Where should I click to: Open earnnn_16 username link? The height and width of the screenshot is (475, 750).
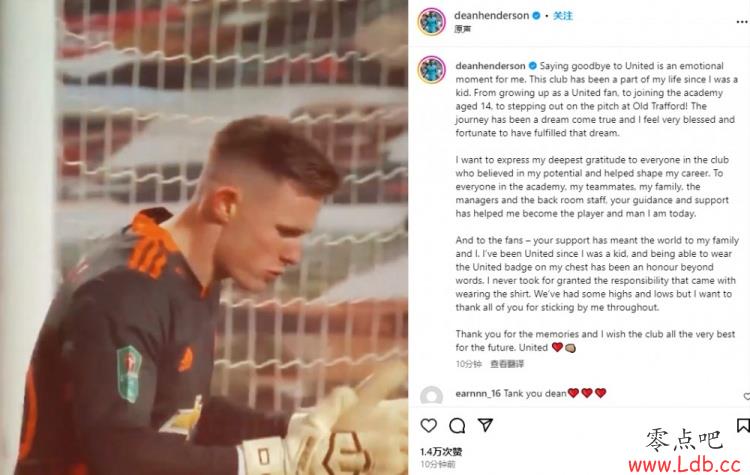pyautogui.click(x=478, y=393)
